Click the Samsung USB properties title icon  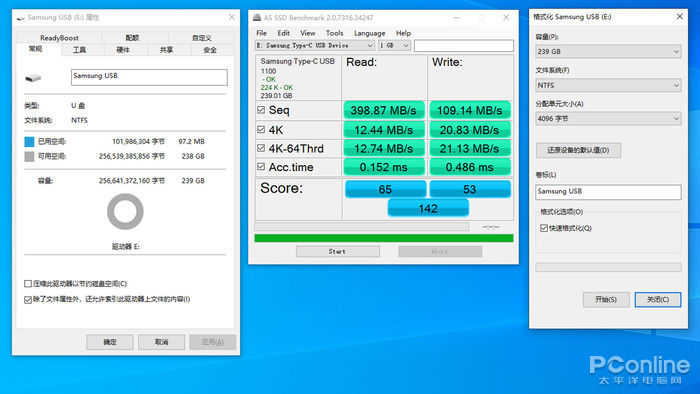(x=21, y=18)
